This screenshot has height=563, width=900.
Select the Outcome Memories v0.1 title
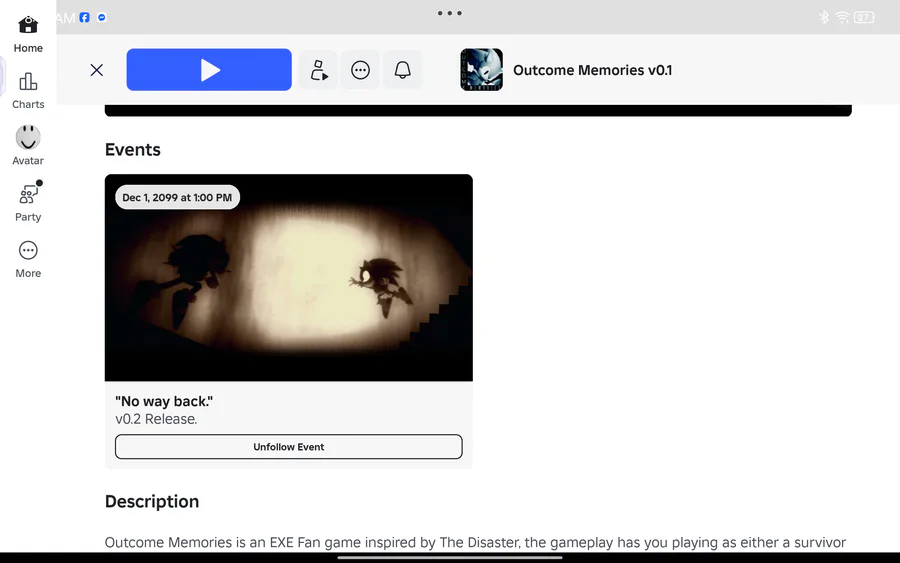pos(592,70)
